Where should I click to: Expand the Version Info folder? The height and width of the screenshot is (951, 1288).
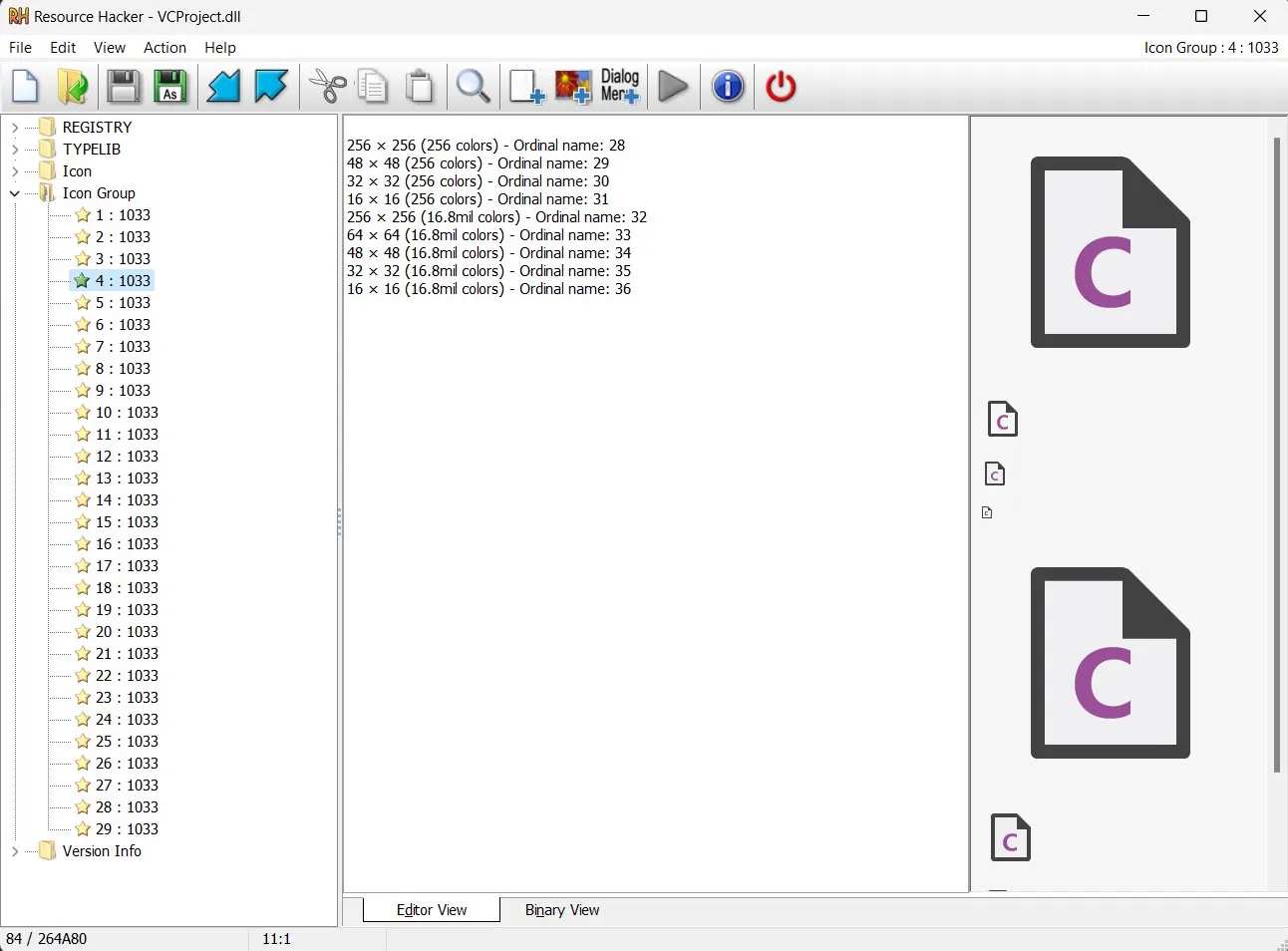point(15,851)
